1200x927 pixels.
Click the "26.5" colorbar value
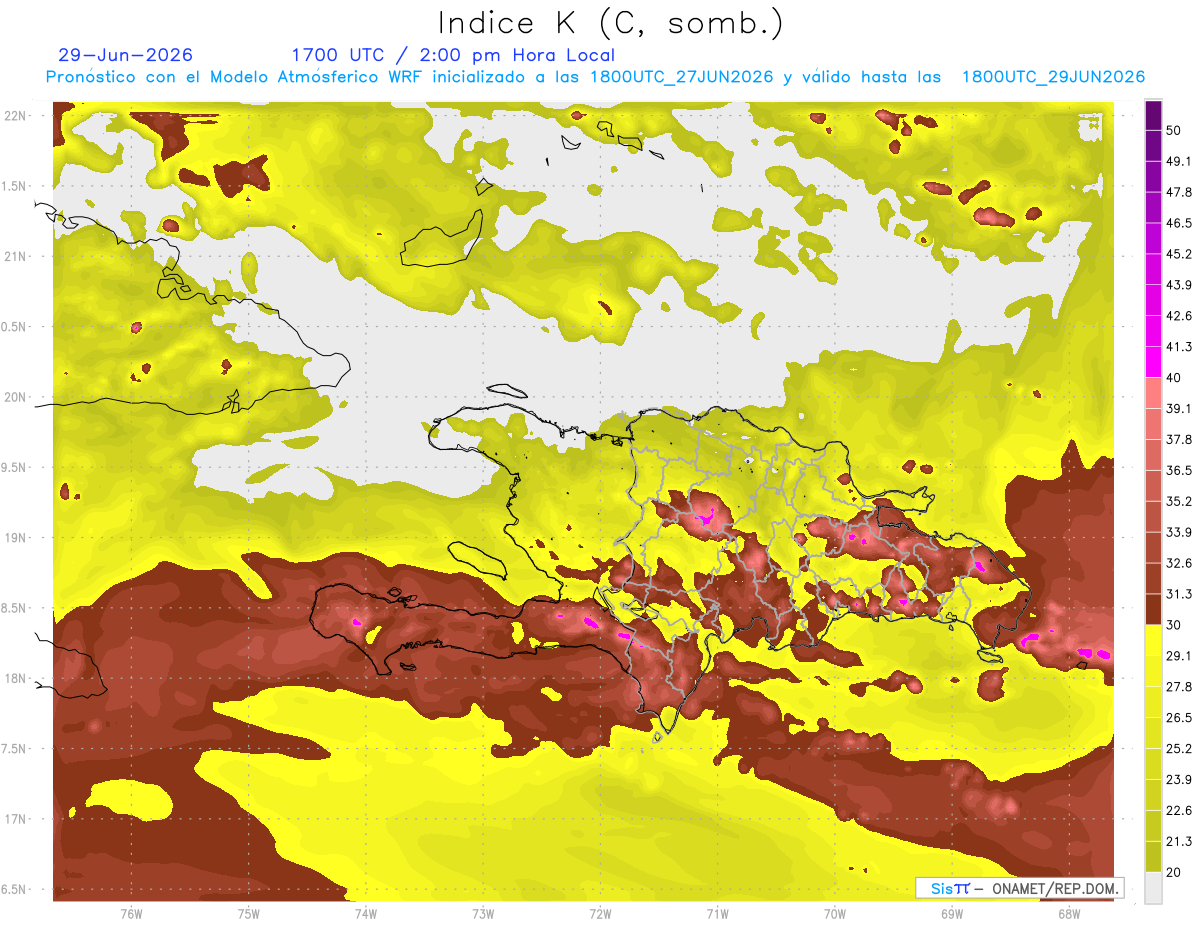1179,718
